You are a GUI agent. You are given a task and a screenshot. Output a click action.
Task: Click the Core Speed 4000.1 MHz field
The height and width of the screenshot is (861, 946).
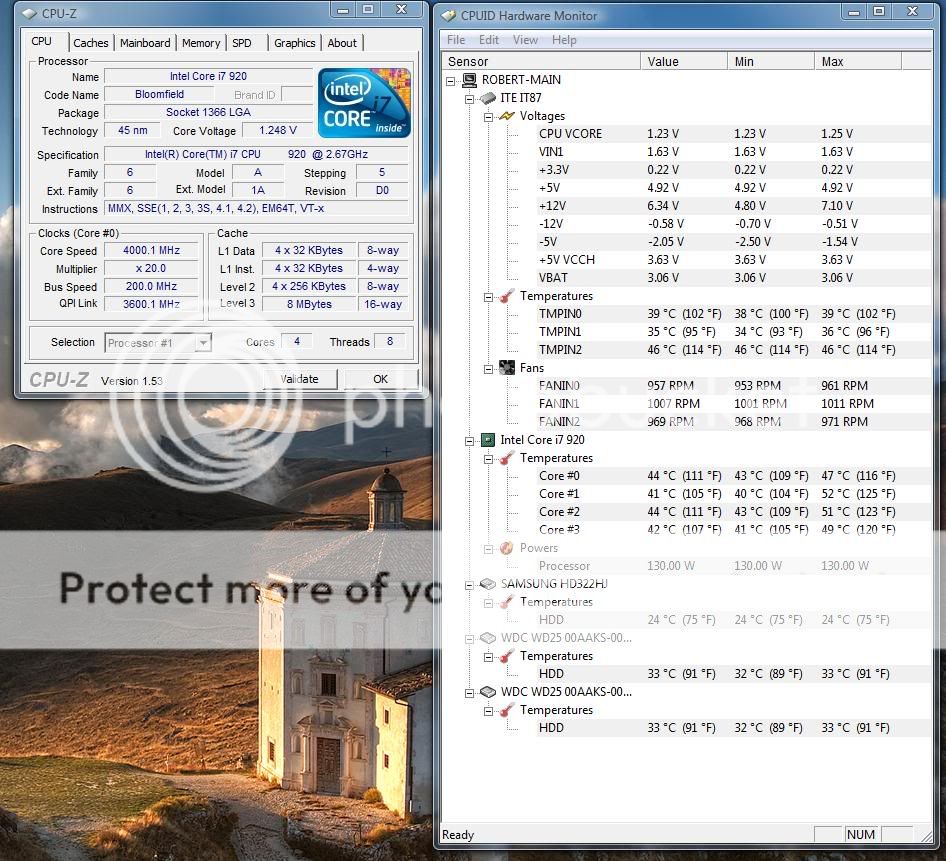click(x=151, y=250)
